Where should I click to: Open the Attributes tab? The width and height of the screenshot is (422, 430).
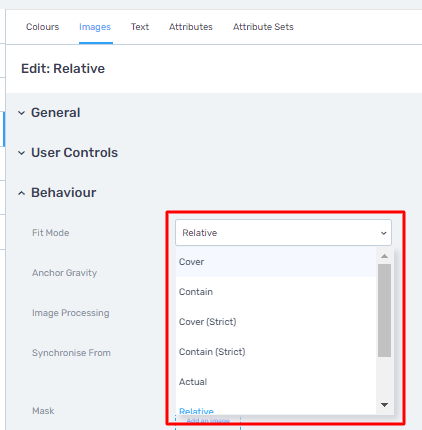[x=191, y=27]
